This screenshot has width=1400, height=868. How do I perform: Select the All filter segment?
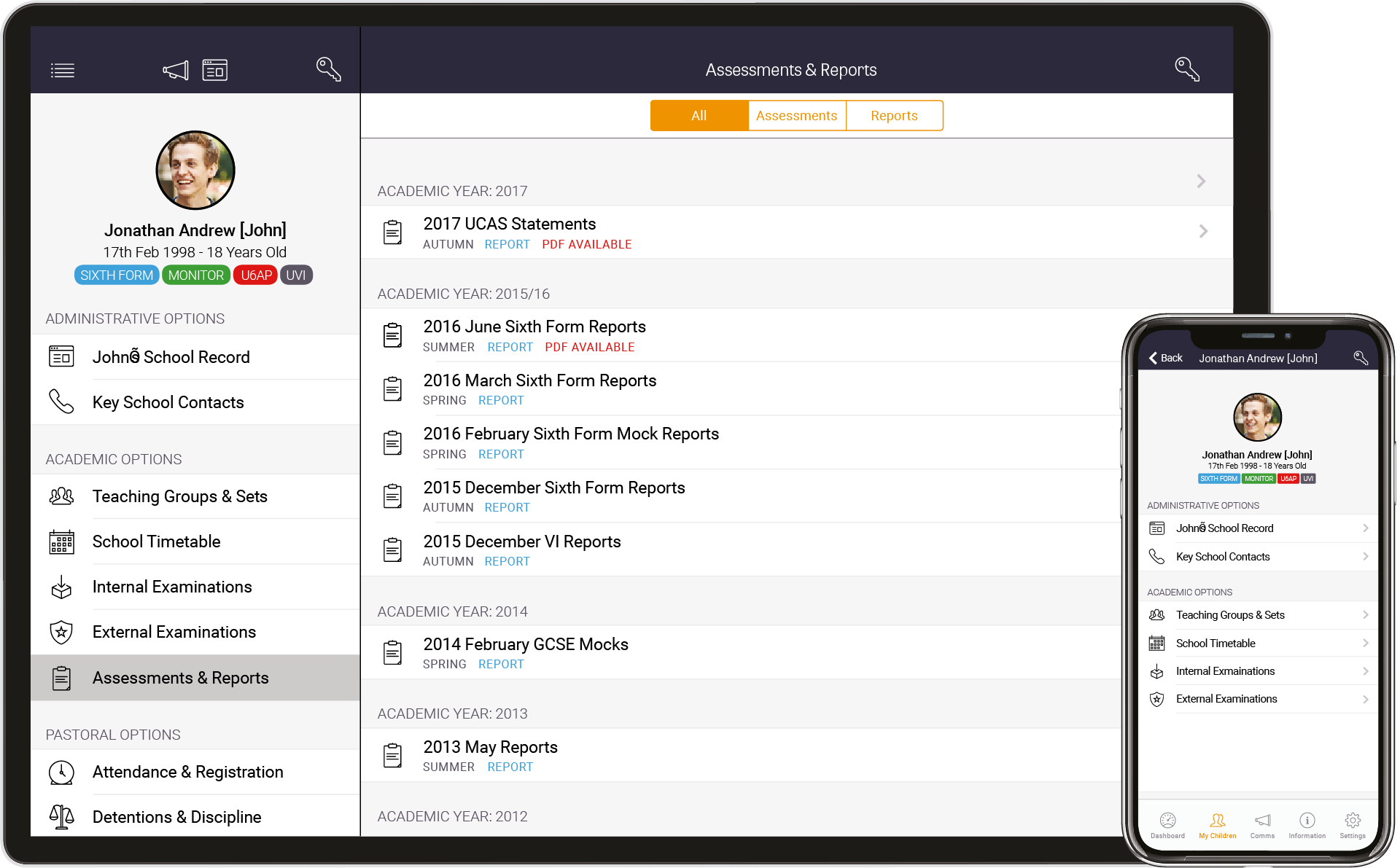point(699,116)
